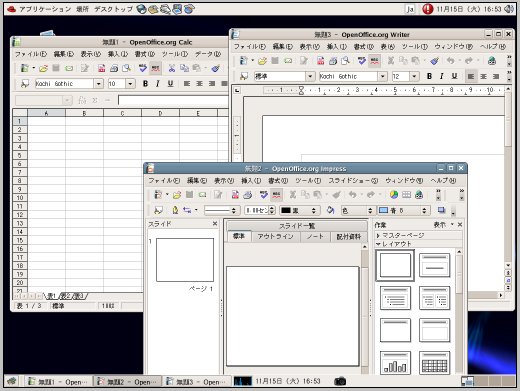This screenshot has height=391, width=520.
Task: Open the Slide Show menu in Impress
Action: (353, 181)
